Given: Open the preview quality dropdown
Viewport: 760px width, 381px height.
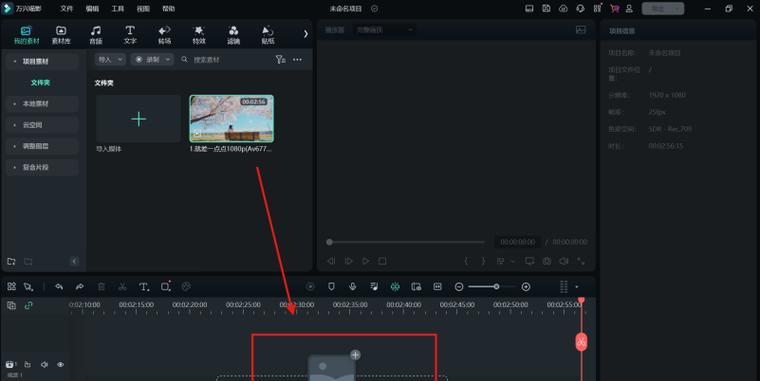Looking at the screenshot, I should click(x=384, y=30).
